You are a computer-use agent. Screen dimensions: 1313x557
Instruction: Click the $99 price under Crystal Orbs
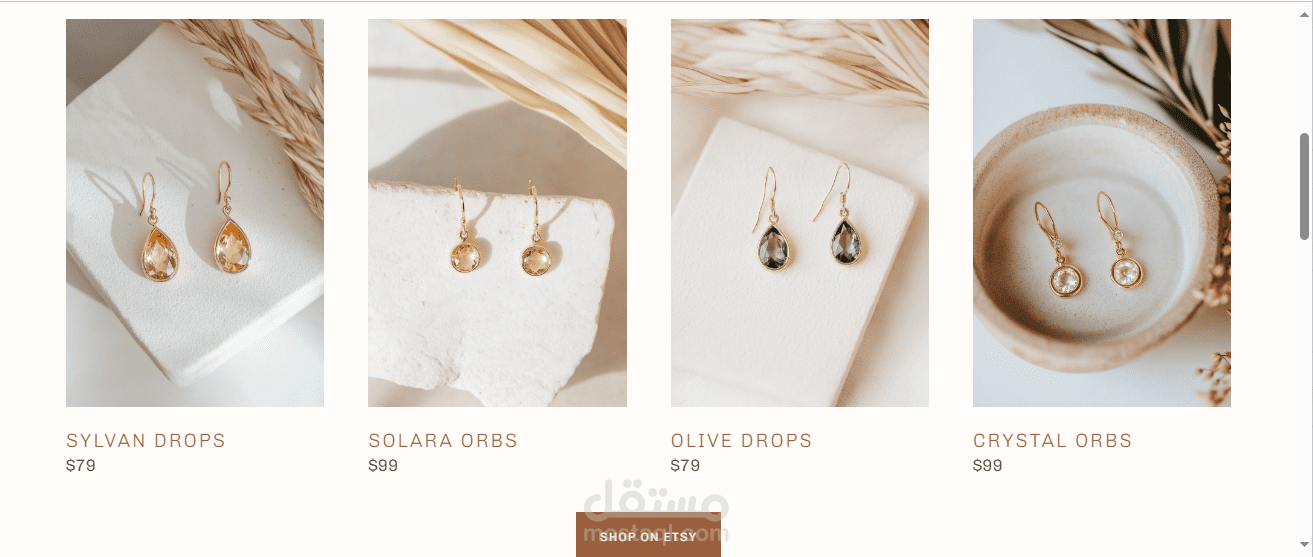point(988,465)
